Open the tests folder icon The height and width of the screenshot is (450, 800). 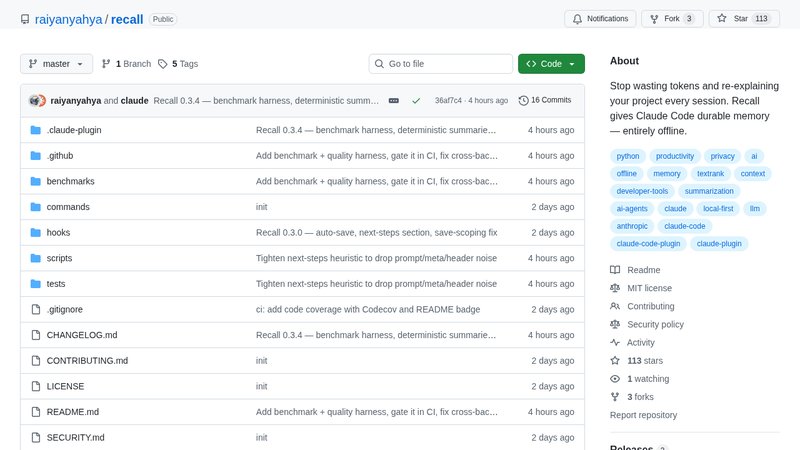coord(35,284)
